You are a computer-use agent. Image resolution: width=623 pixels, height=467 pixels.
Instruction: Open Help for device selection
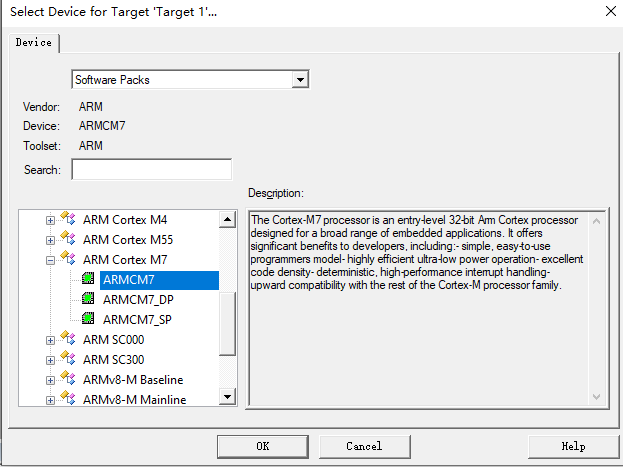(573, 446)
